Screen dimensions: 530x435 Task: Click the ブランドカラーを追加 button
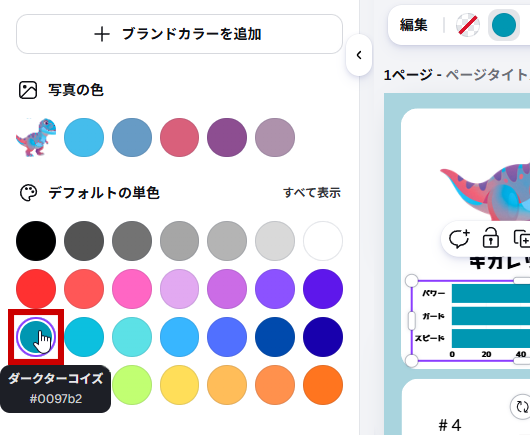(179, 34)
